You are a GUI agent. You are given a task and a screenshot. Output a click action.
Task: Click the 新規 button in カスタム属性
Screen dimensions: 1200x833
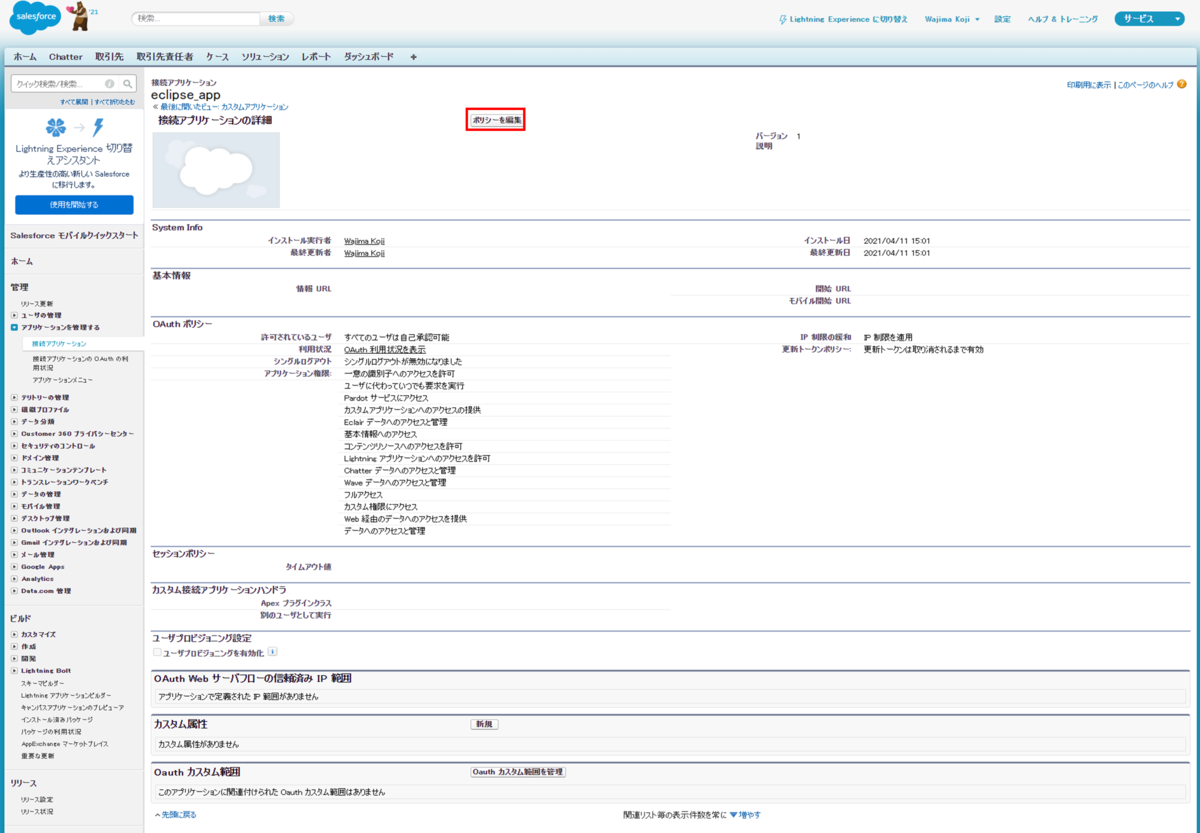(x=484, y=724)
